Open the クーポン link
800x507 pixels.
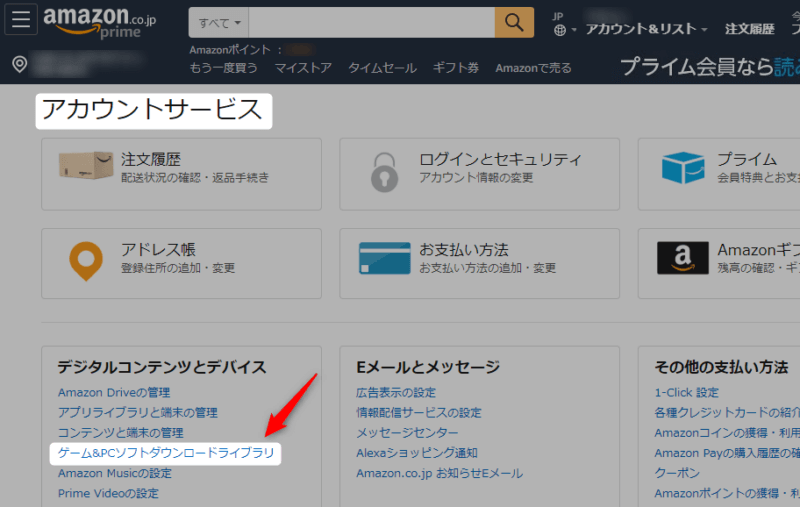coord(677,473)
